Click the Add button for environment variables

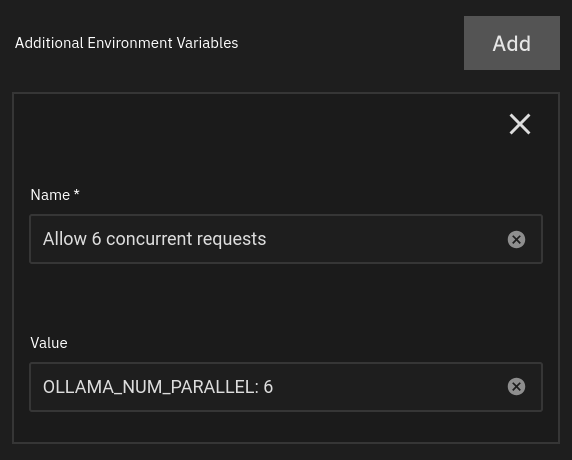(511, 43)
